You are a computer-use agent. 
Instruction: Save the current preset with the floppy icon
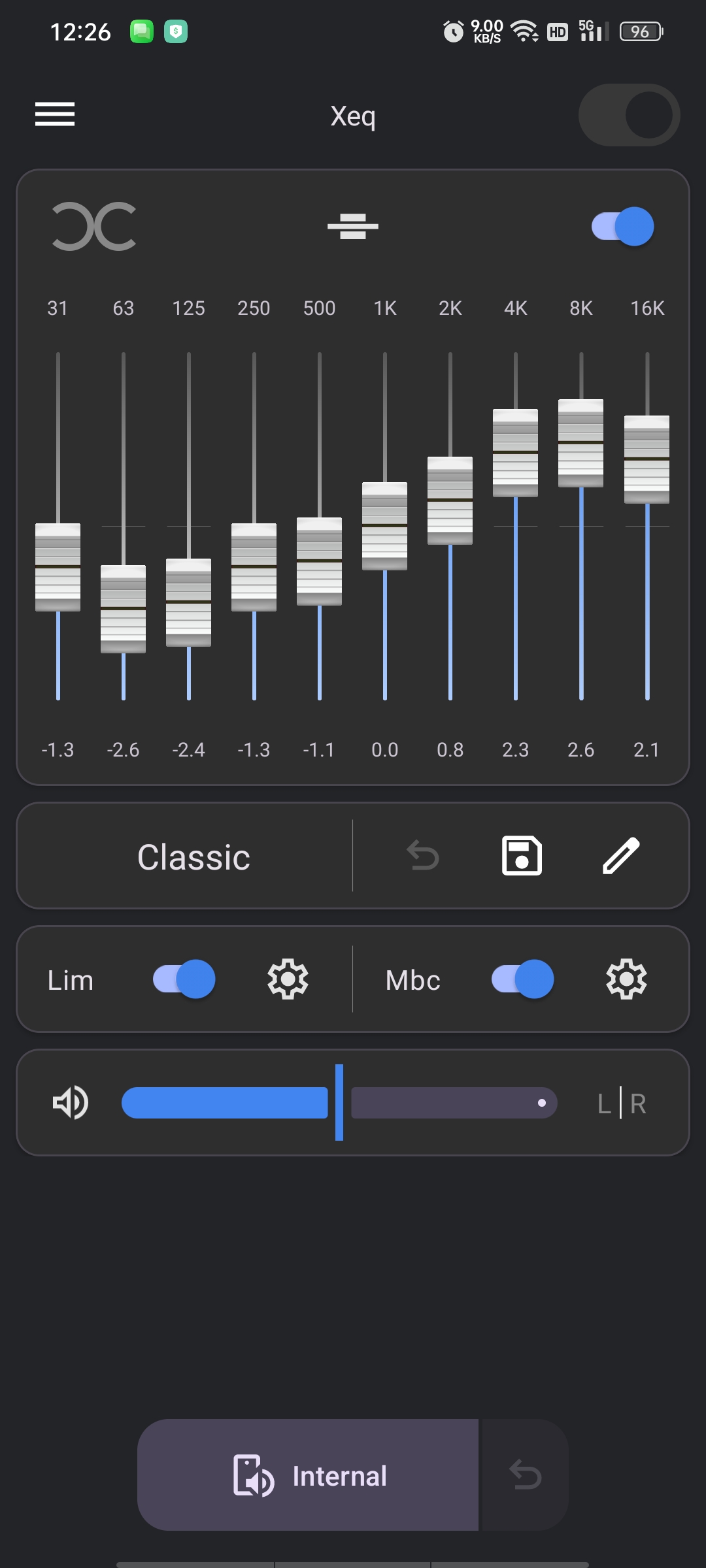pos(522,856)
